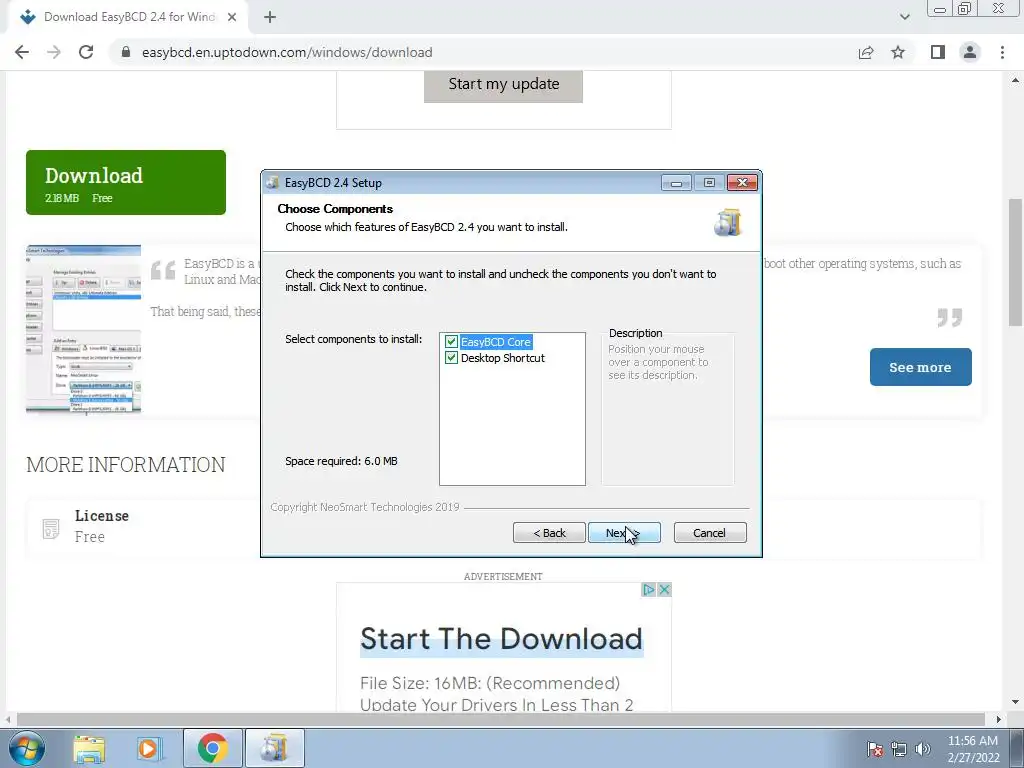Image resolution: width=1024 pixels, height=768 pixels.
Task: Share this page via share icon
Action: (x=866, y=52)
